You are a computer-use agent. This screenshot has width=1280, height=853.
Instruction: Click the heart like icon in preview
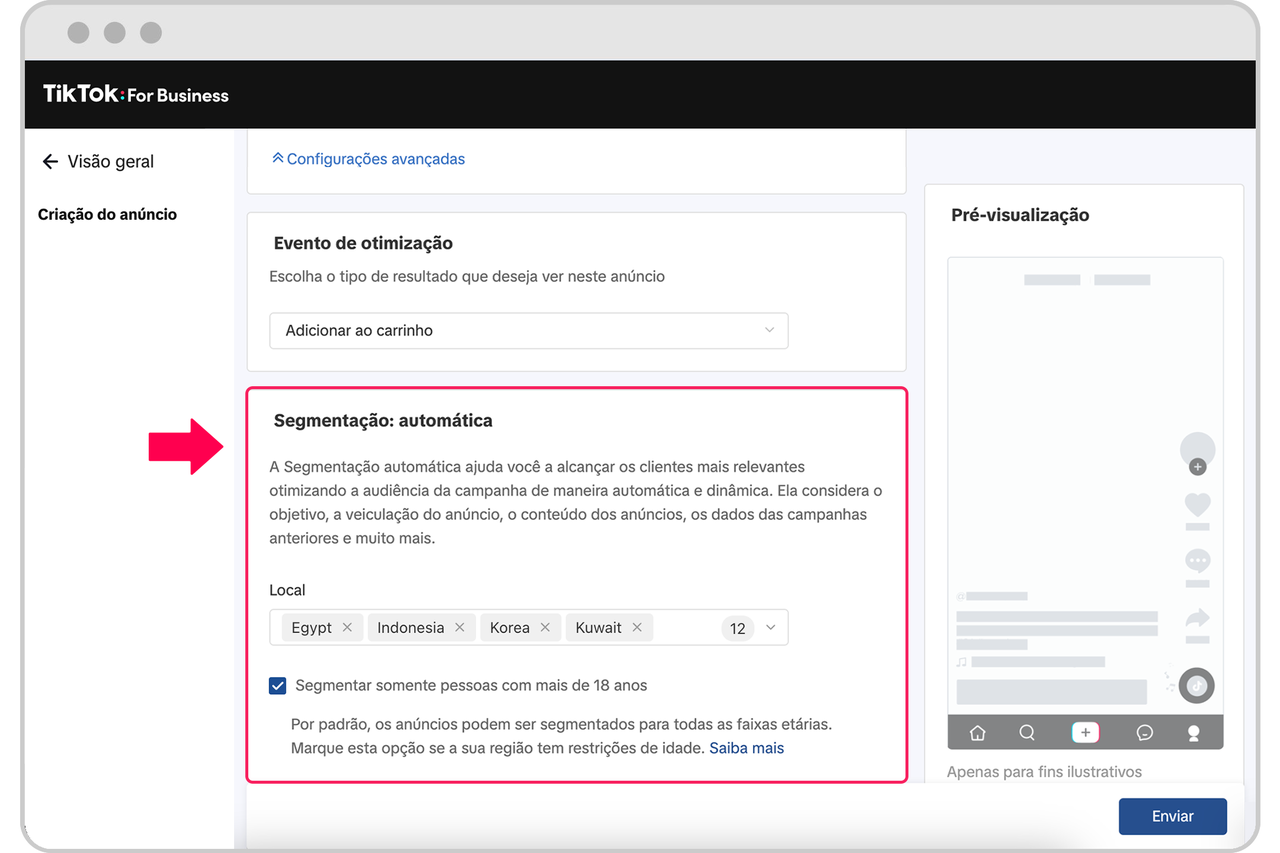1197,505
